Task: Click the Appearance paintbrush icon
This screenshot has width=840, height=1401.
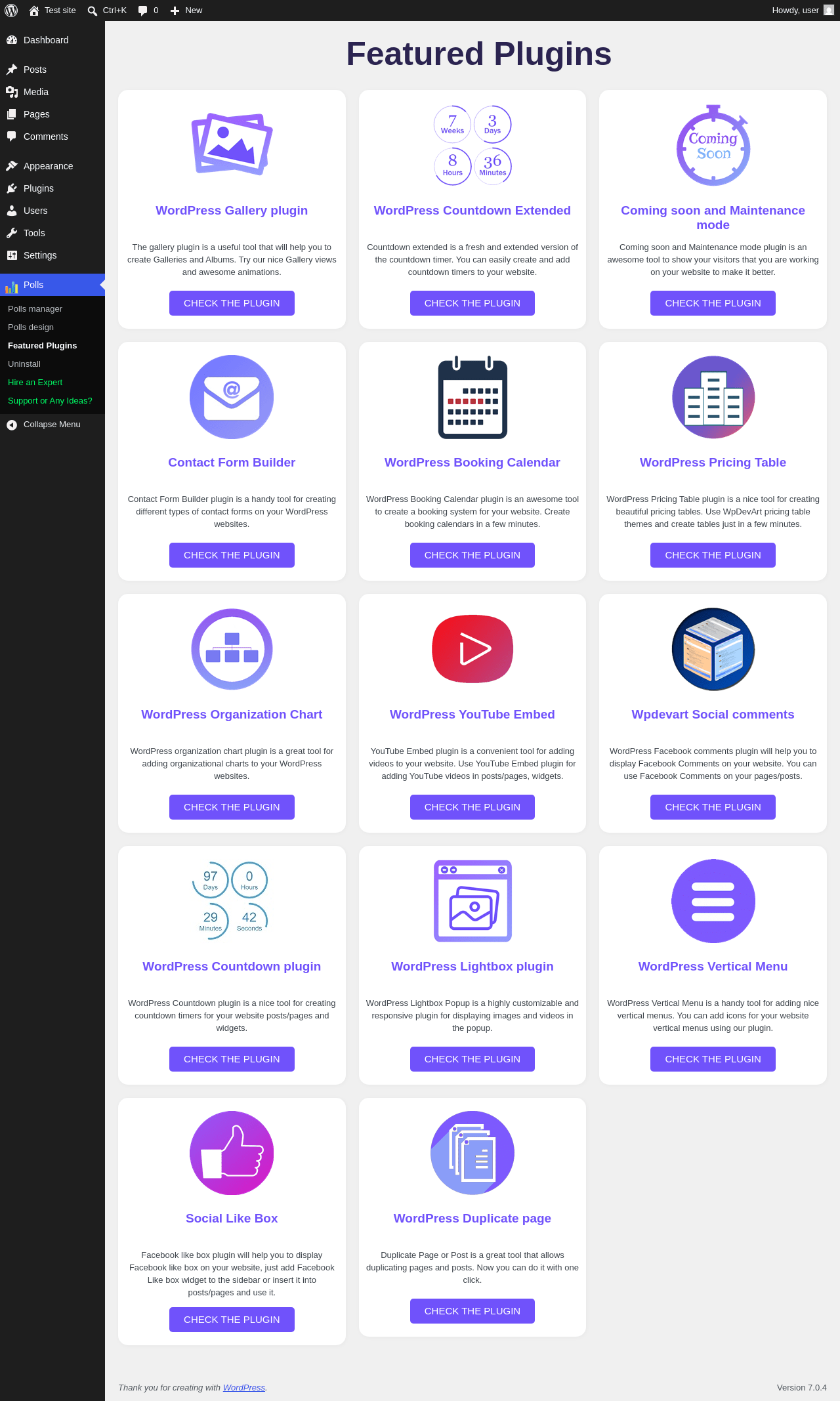Action: (x=12, y=166)
